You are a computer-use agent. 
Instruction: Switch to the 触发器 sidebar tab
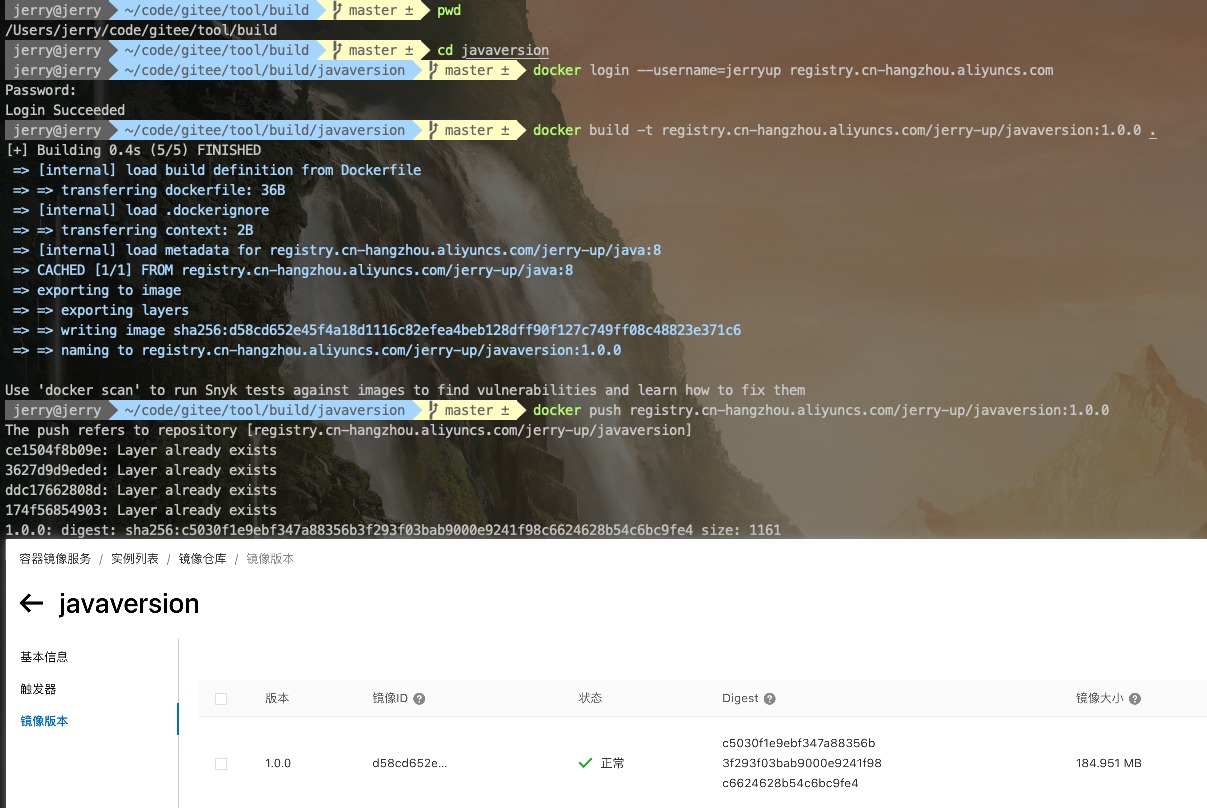pos(38,689)
